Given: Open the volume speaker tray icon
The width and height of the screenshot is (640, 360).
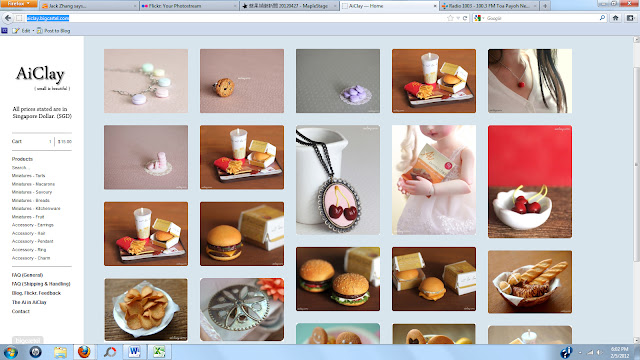Looking at the screenshot, I should 600,352.
